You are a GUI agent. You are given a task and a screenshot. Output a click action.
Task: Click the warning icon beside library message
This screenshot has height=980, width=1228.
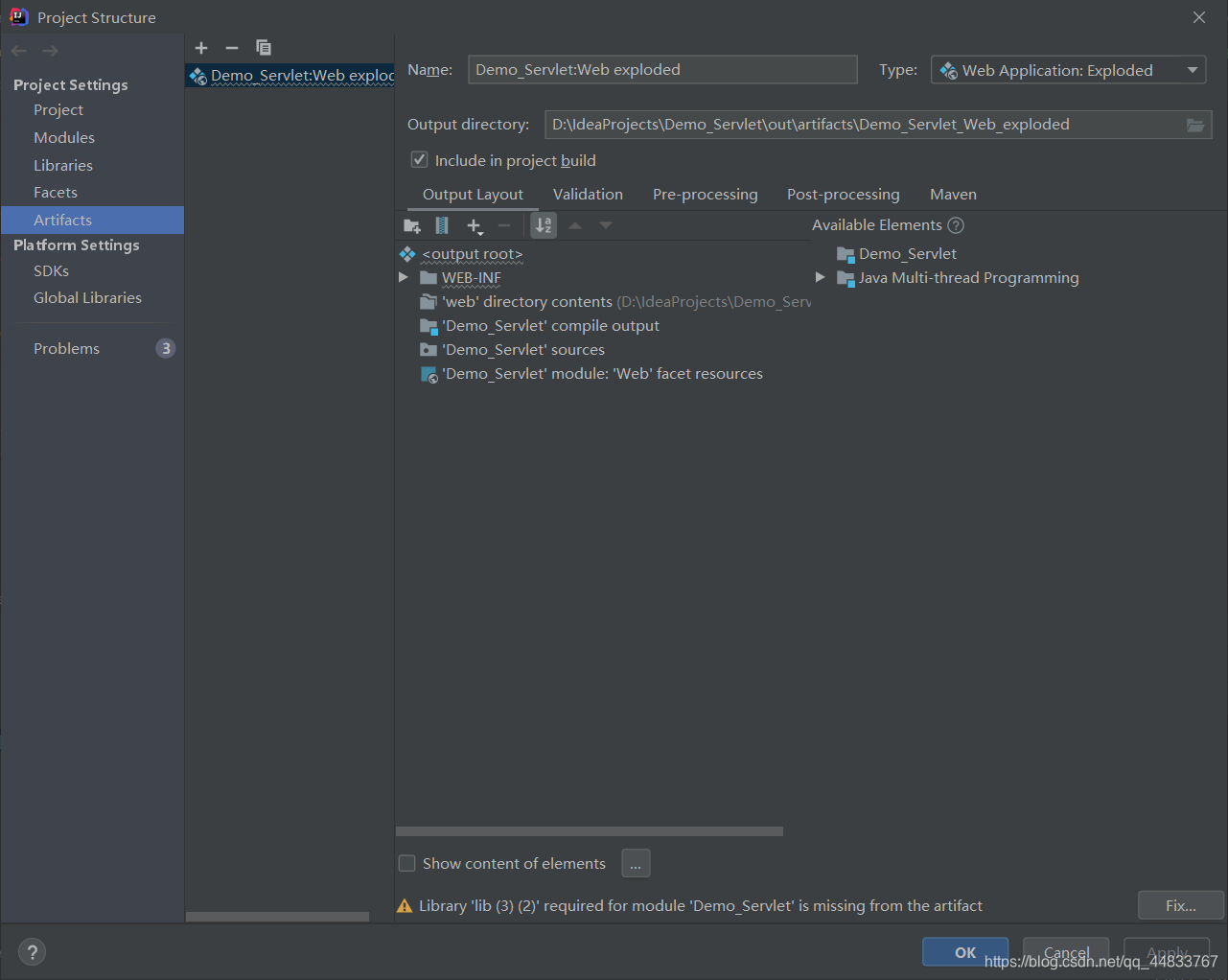point(405,906)
